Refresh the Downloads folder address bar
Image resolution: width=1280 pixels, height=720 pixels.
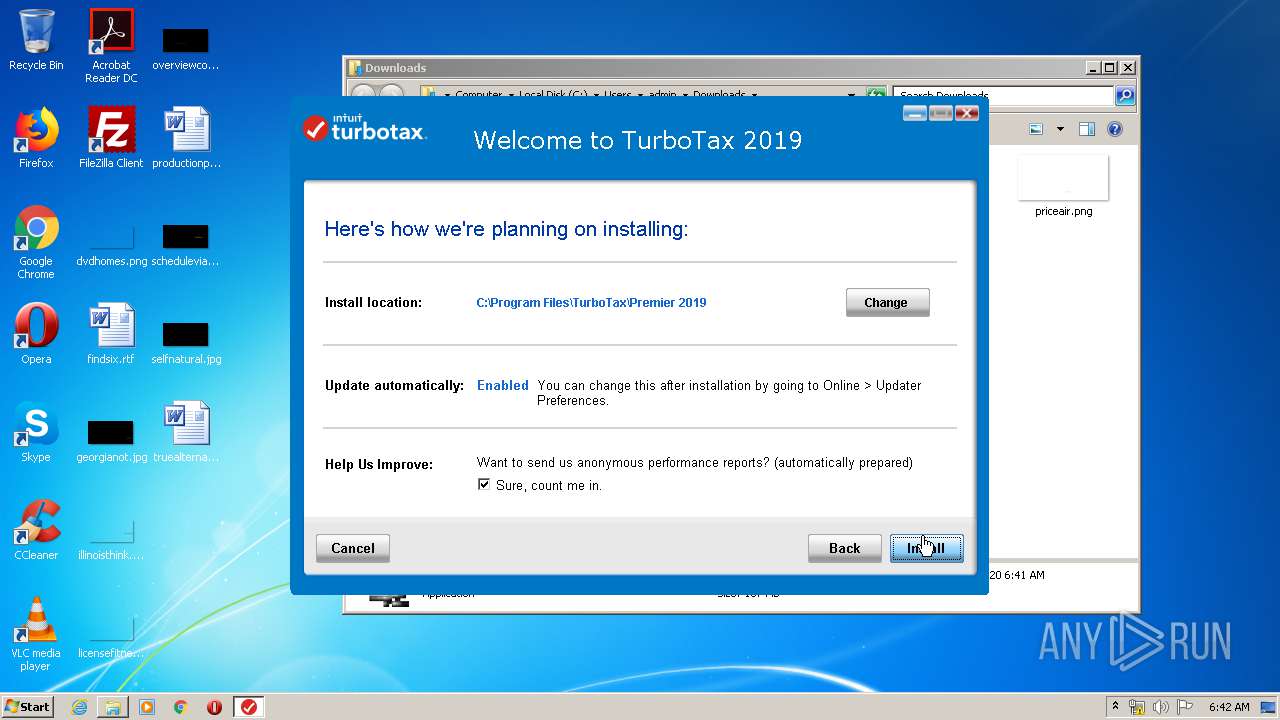[x=876, y=95]
